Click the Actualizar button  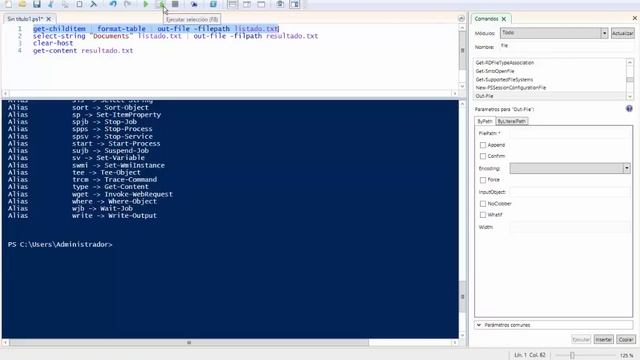click(622, 33)
